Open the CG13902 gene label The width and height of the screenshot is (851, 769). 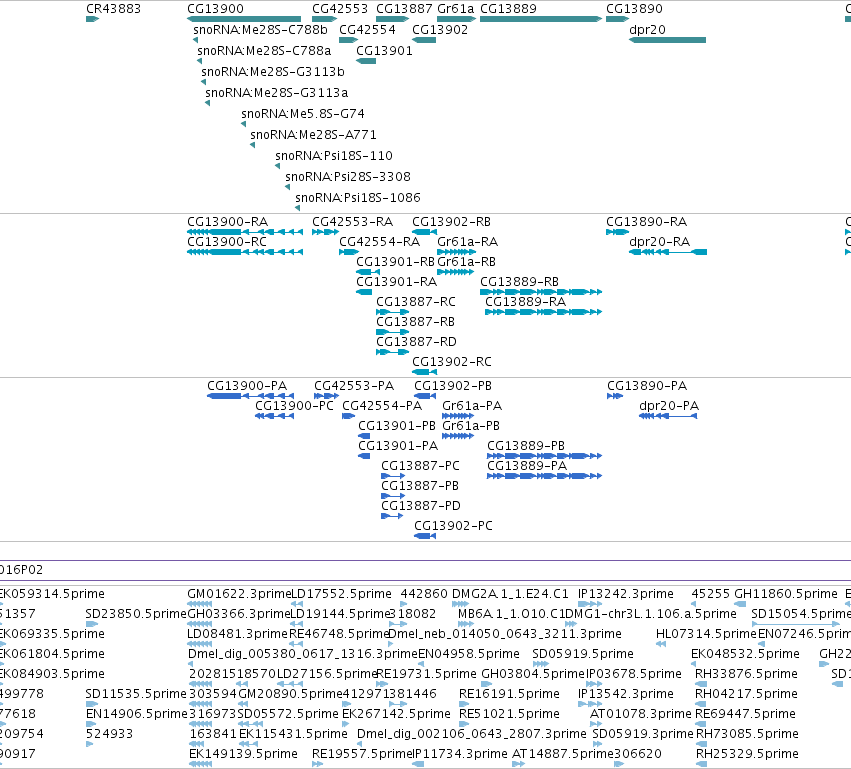pos(440,30)
